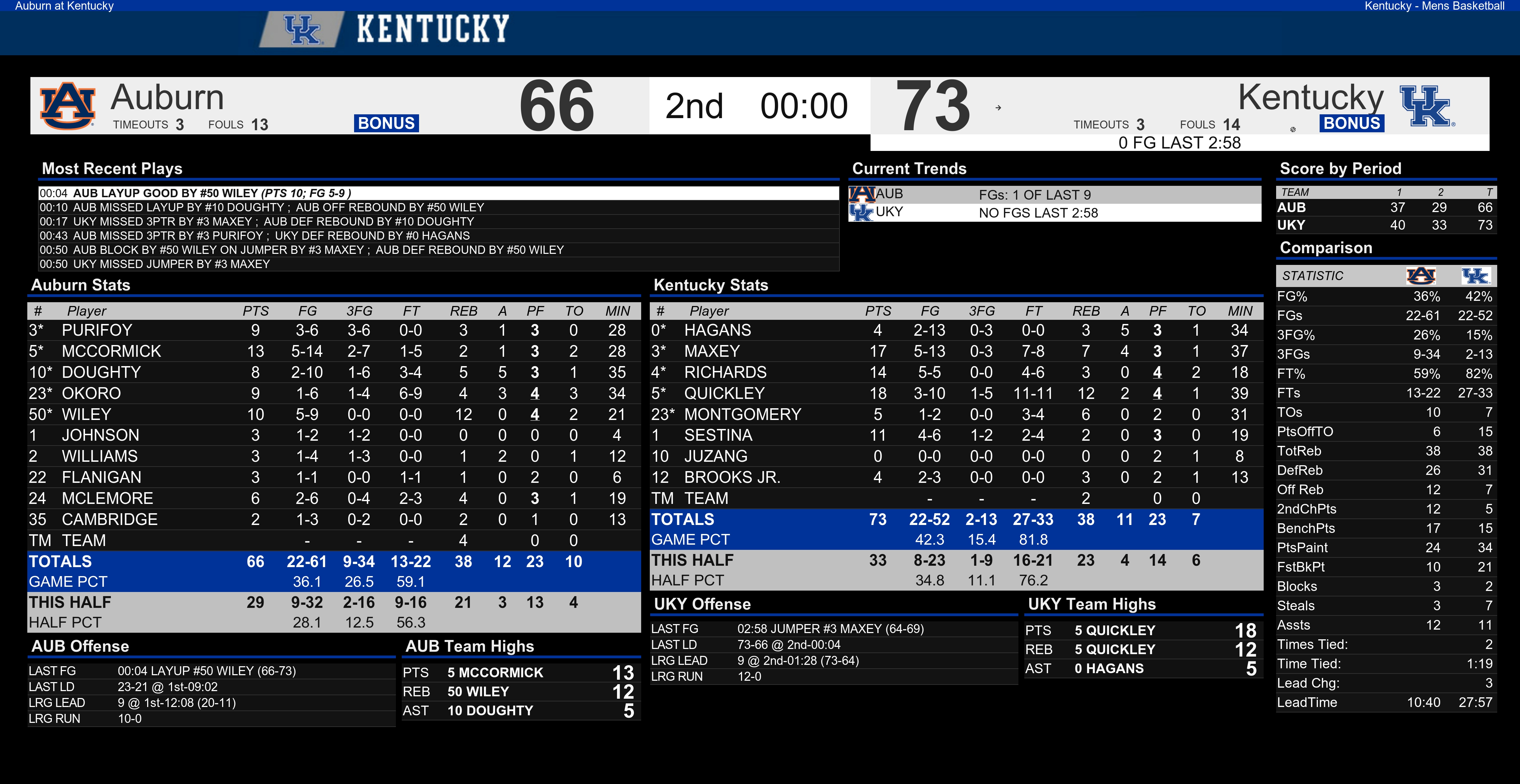Viewport: 1520px width, 784px height.
Task: Click the Auburn logo beside the team name
Action: tap(67, 106)
